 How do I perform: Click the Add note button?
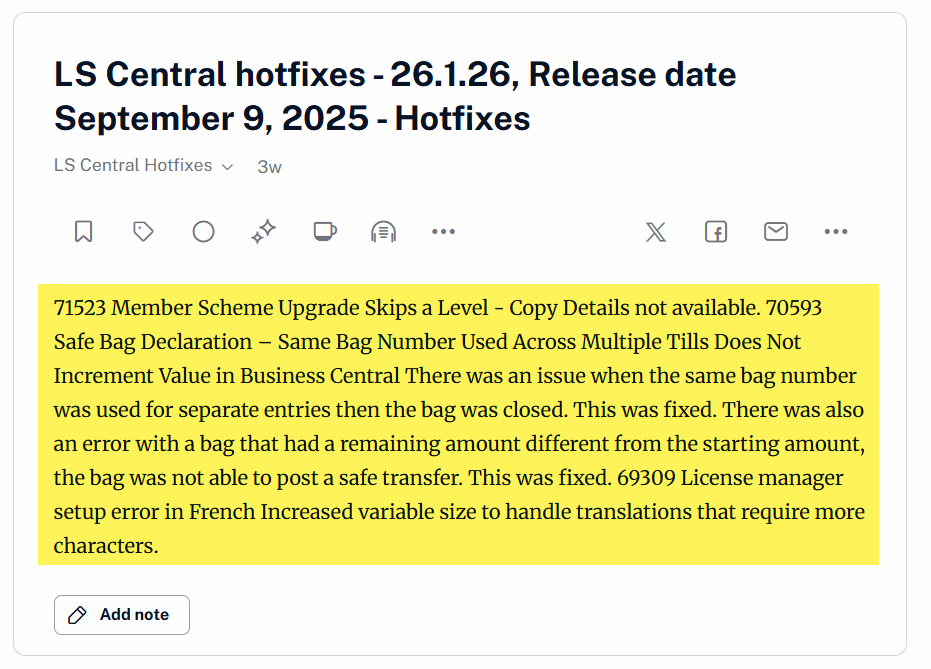(x=122, y=615)
